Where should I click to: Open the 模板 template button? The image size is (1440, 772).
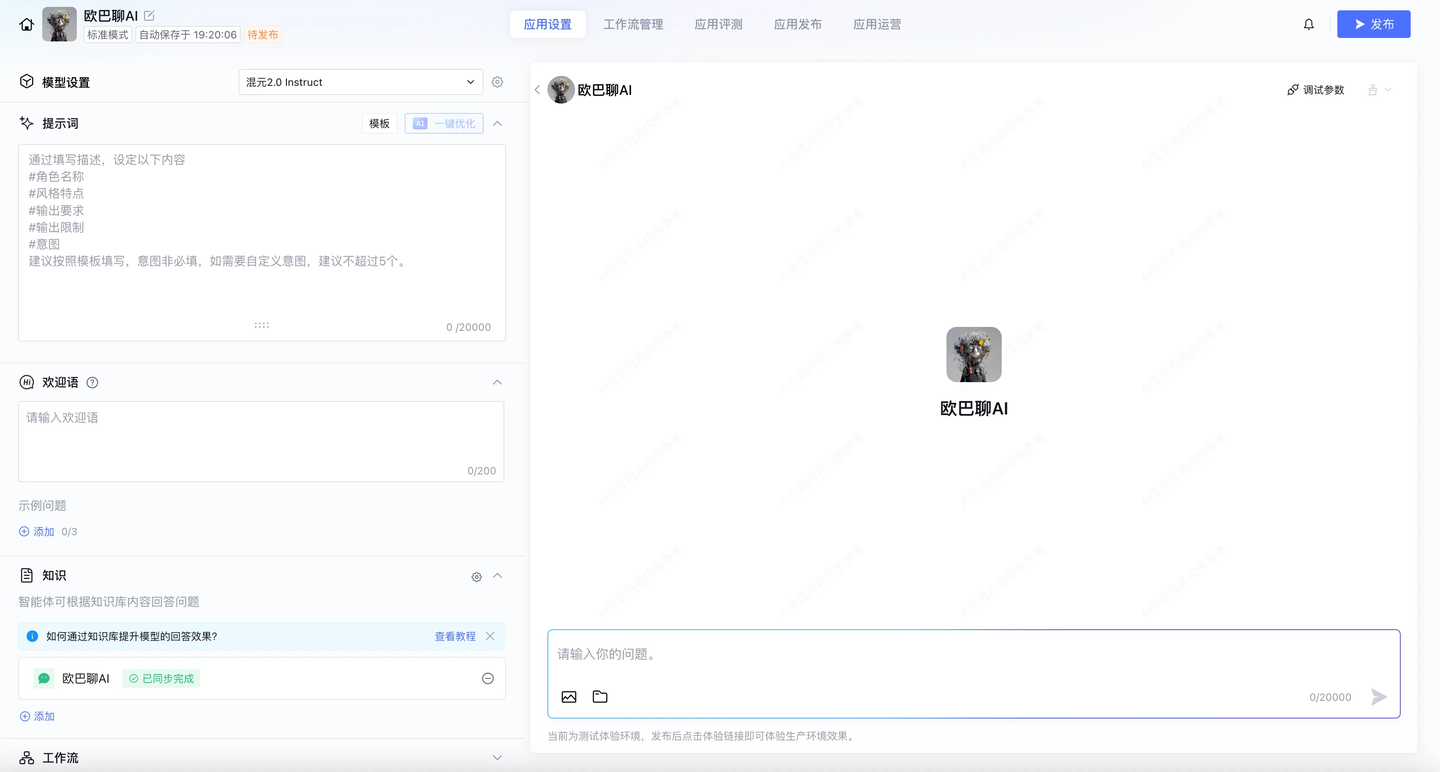pyautogui.click(x=379, y=123)
